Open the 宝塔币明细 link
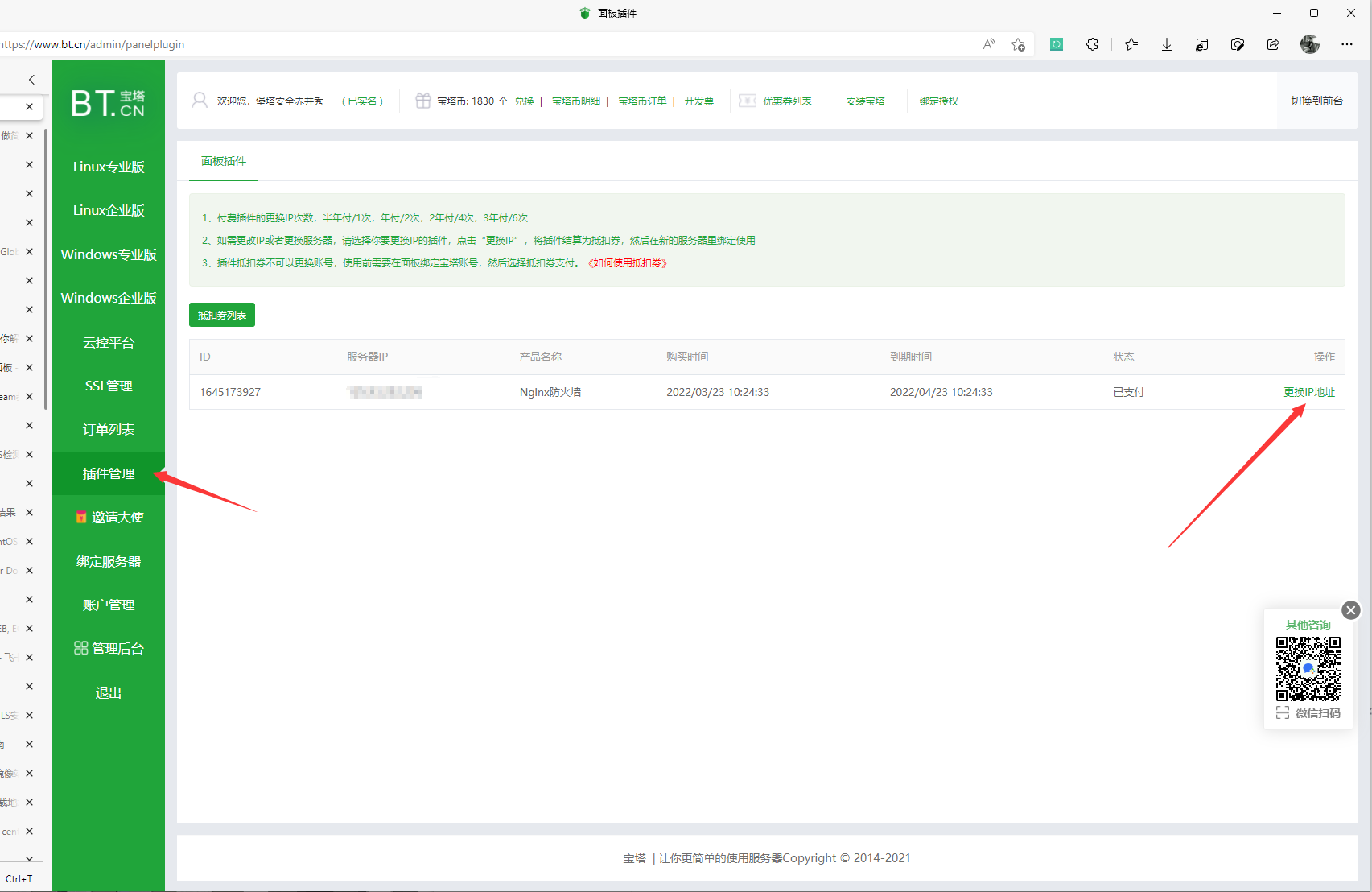The height and width of the screenshot is (892, 1372). click(x=576, y=101)
